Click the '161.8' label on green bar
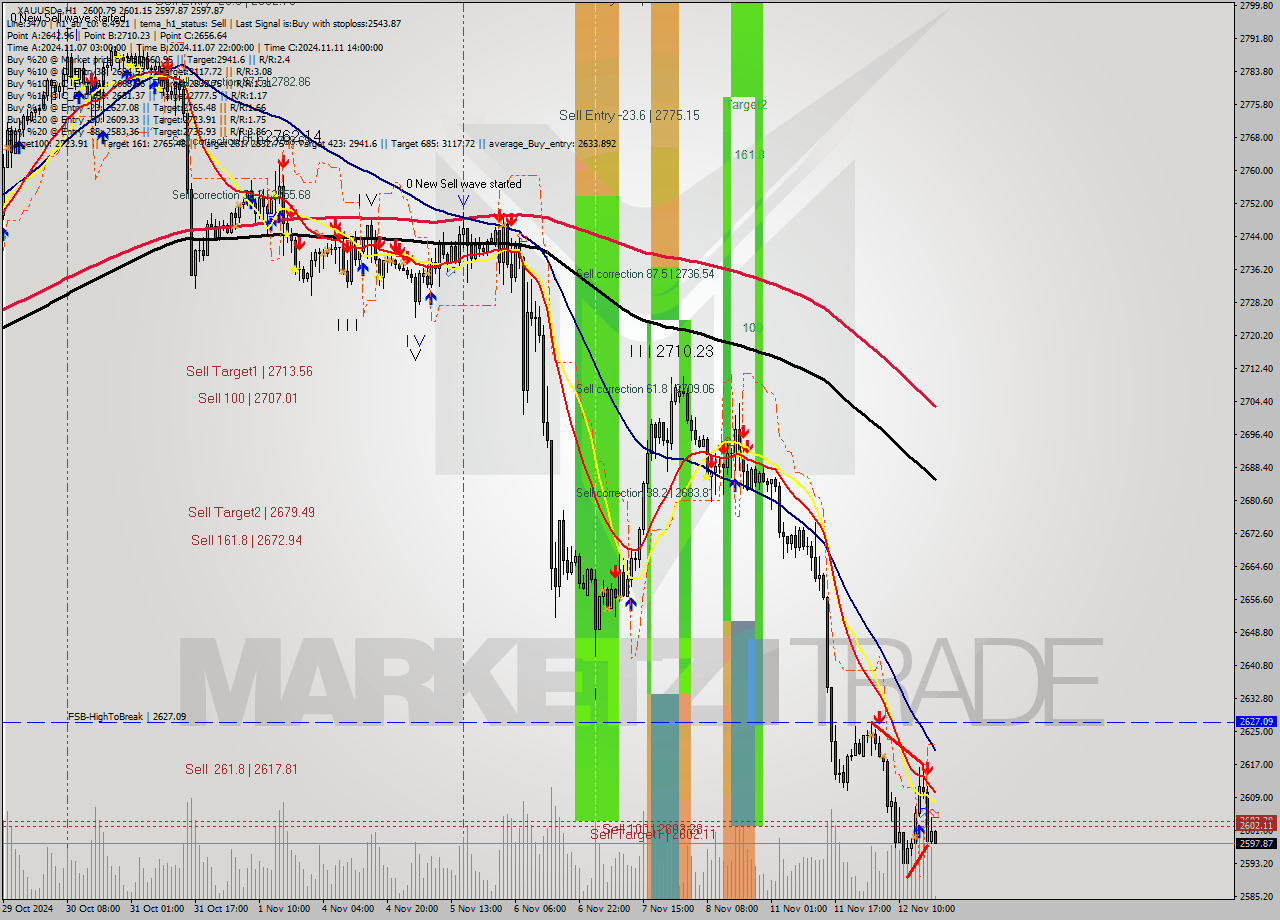Screen dimensions: 1280x920 749,155
